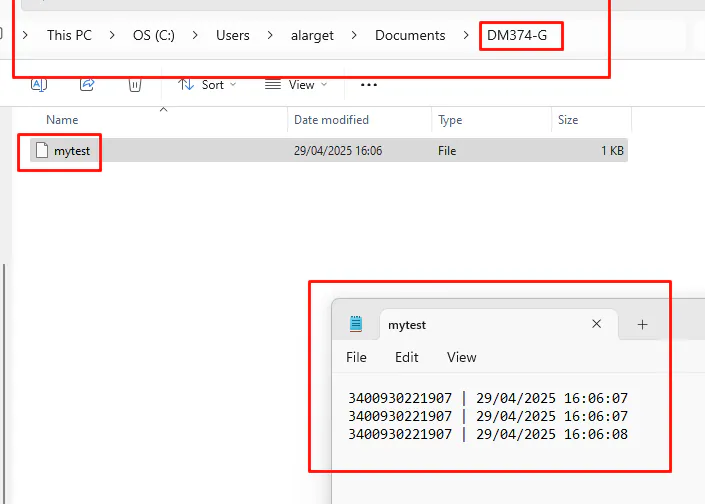The width and height of the screenshot is (705, 504).
Task: Click the Delete trash icon
Action: (135, 85)
